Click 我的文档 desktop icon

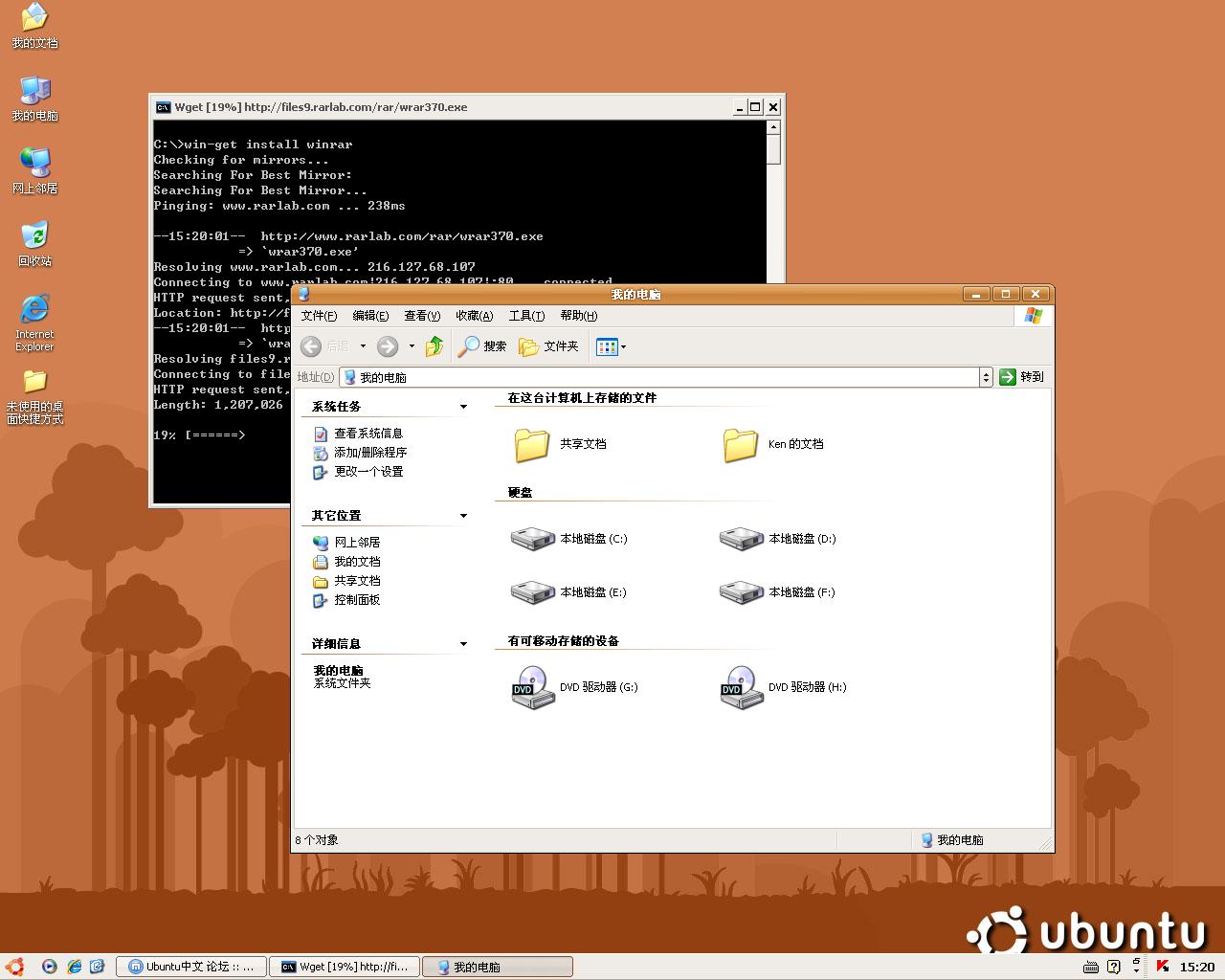point(34,26)
